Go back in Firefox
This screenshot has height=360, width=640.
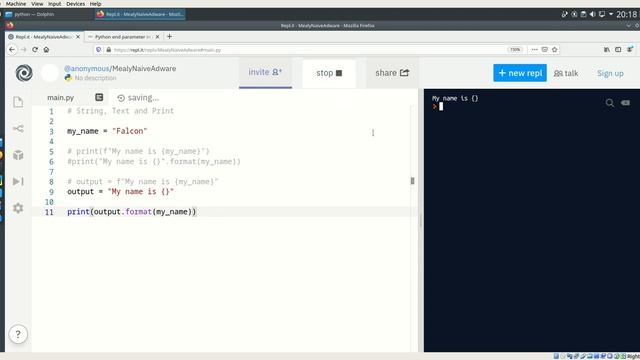point(12,49)
